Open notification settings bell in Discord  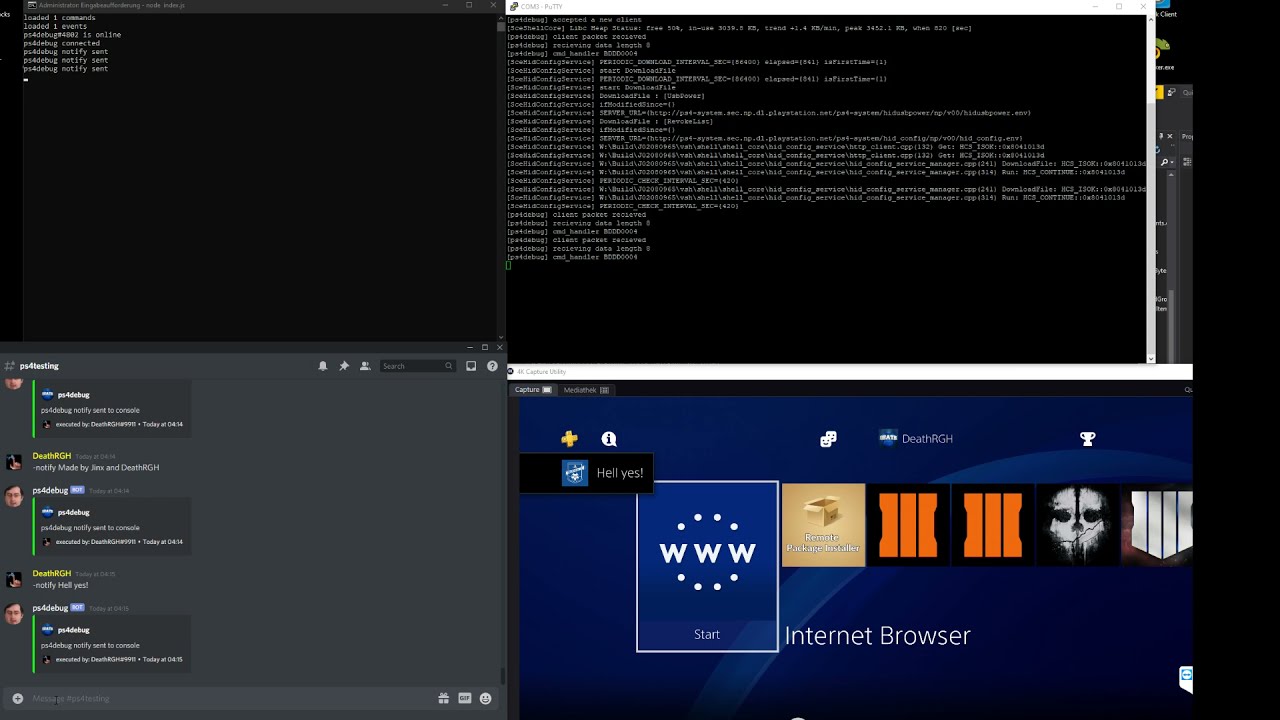point(323,366)
